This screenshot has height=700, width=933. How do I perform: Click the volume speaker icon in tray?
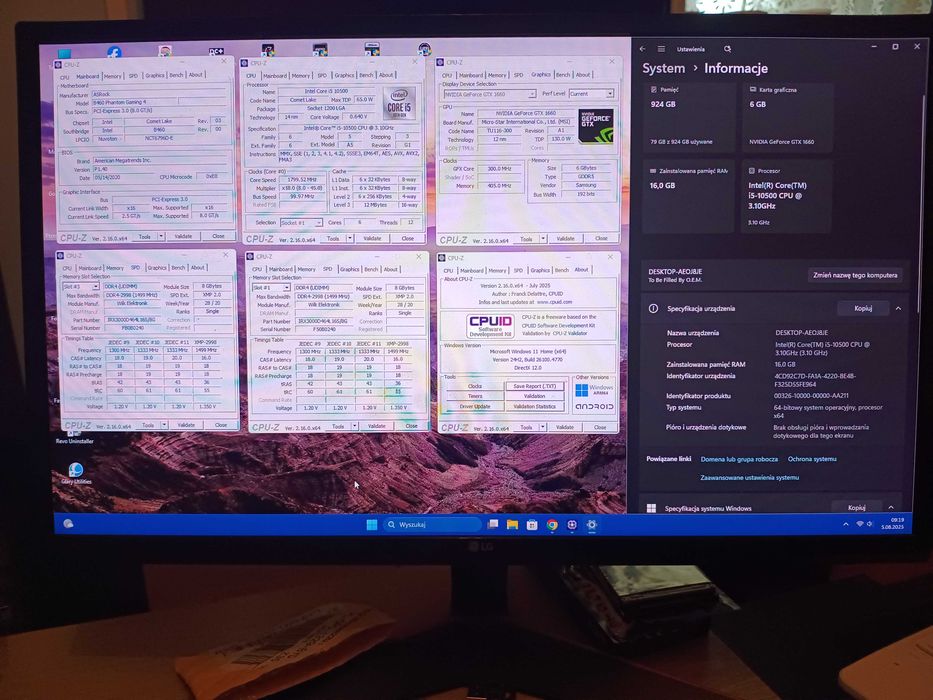869,524
